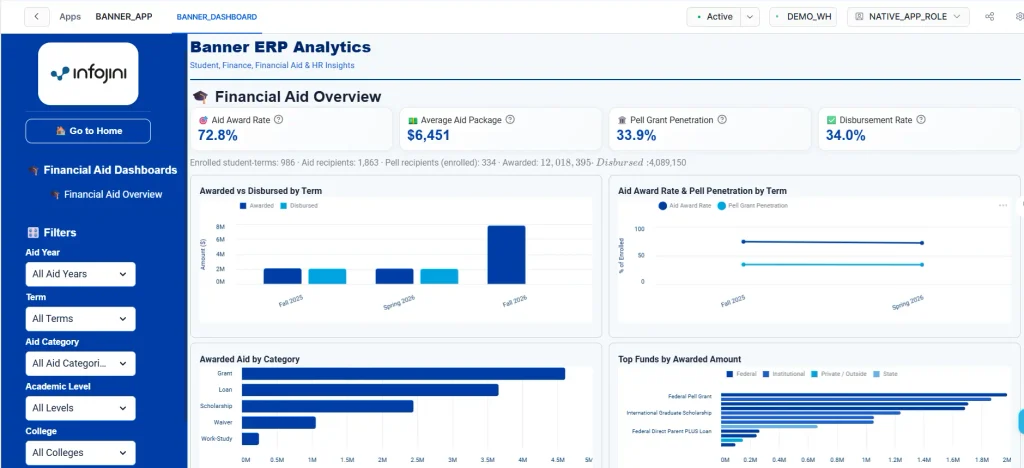Click the Fall 2026 awarded bar
Viewport: 1024px width, 468px height.
coord(506,255)
